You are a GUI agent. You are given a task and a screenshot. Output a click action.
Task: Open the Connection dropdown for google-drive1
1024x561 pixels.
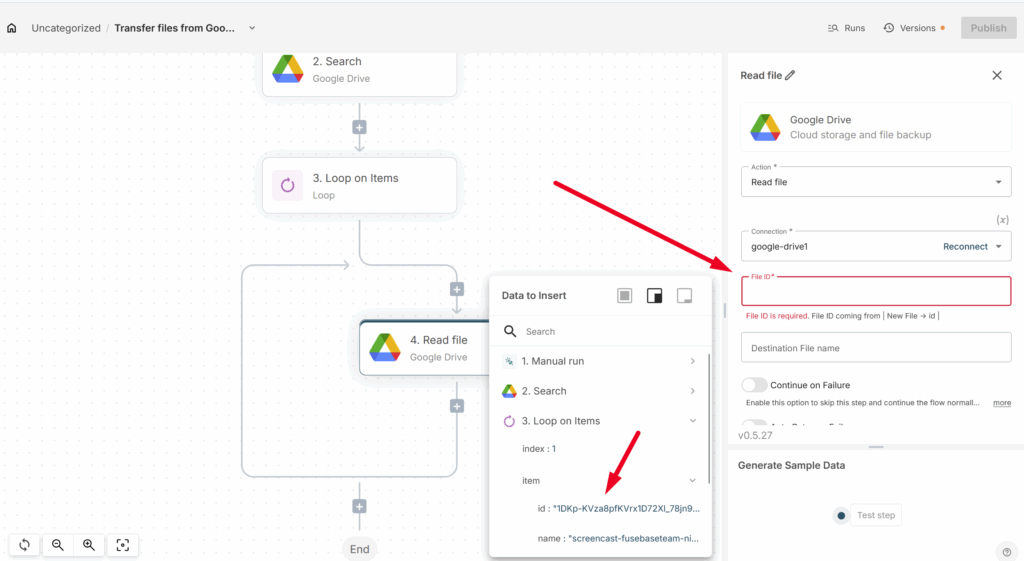998,246
